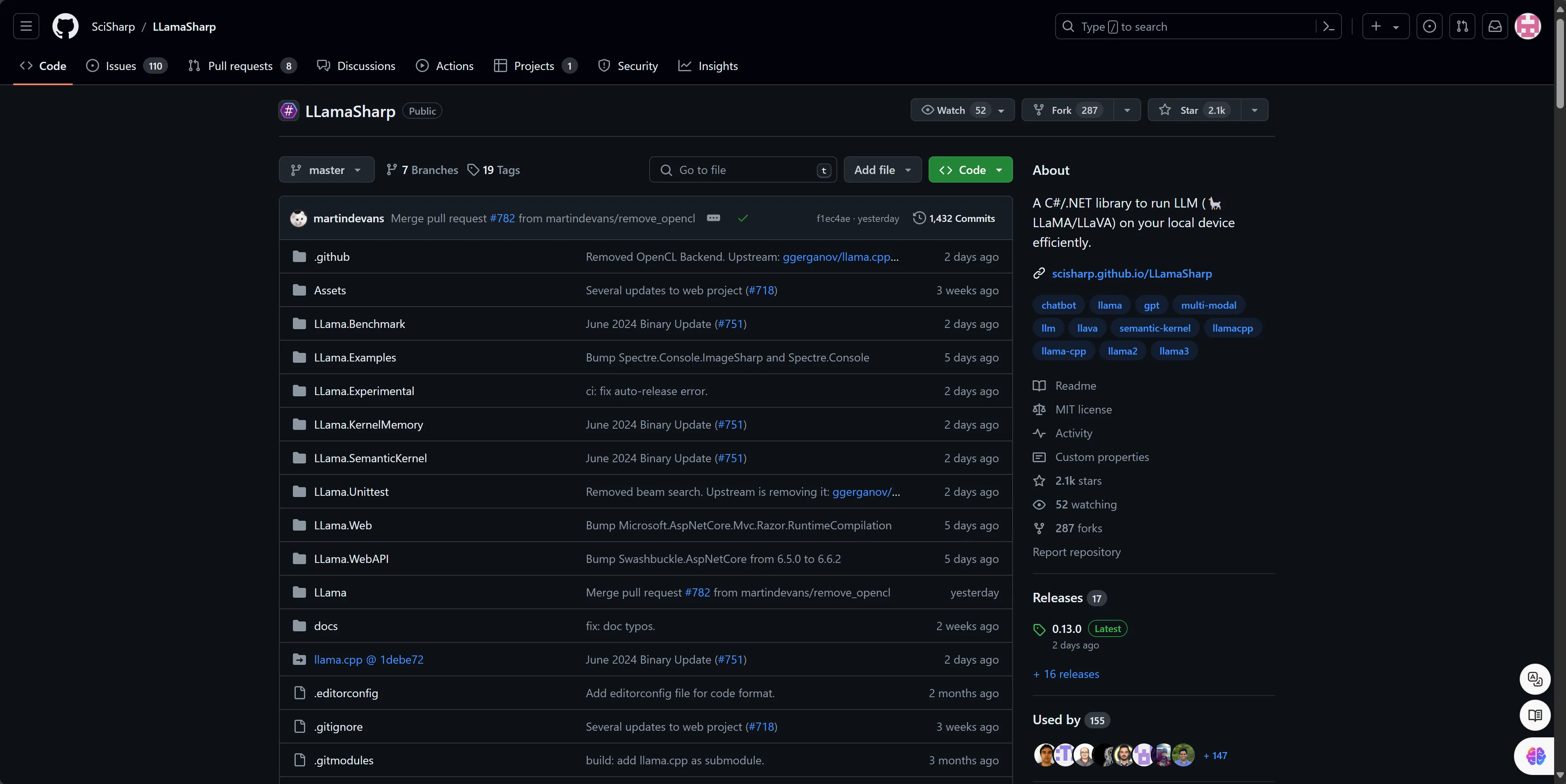Click the page vertical scrollbar
1566x784 pixels.
(x=1559, y=64)
